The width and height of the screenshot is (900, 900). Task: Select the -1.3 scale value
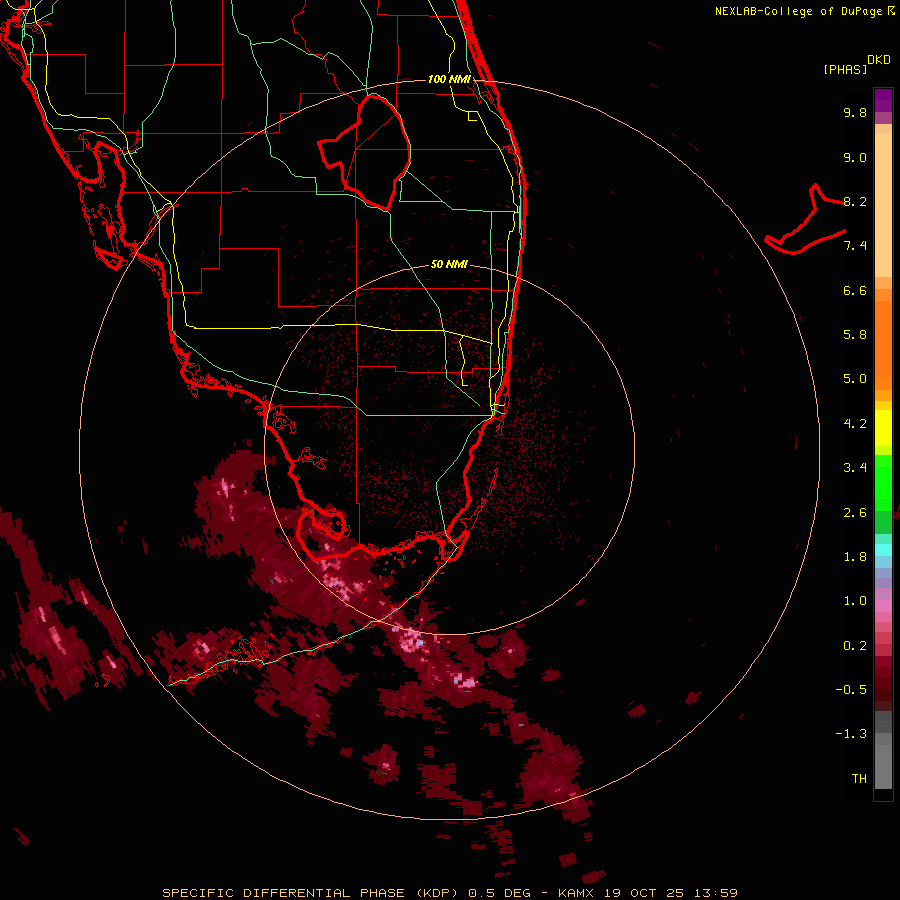pos(851,734)
